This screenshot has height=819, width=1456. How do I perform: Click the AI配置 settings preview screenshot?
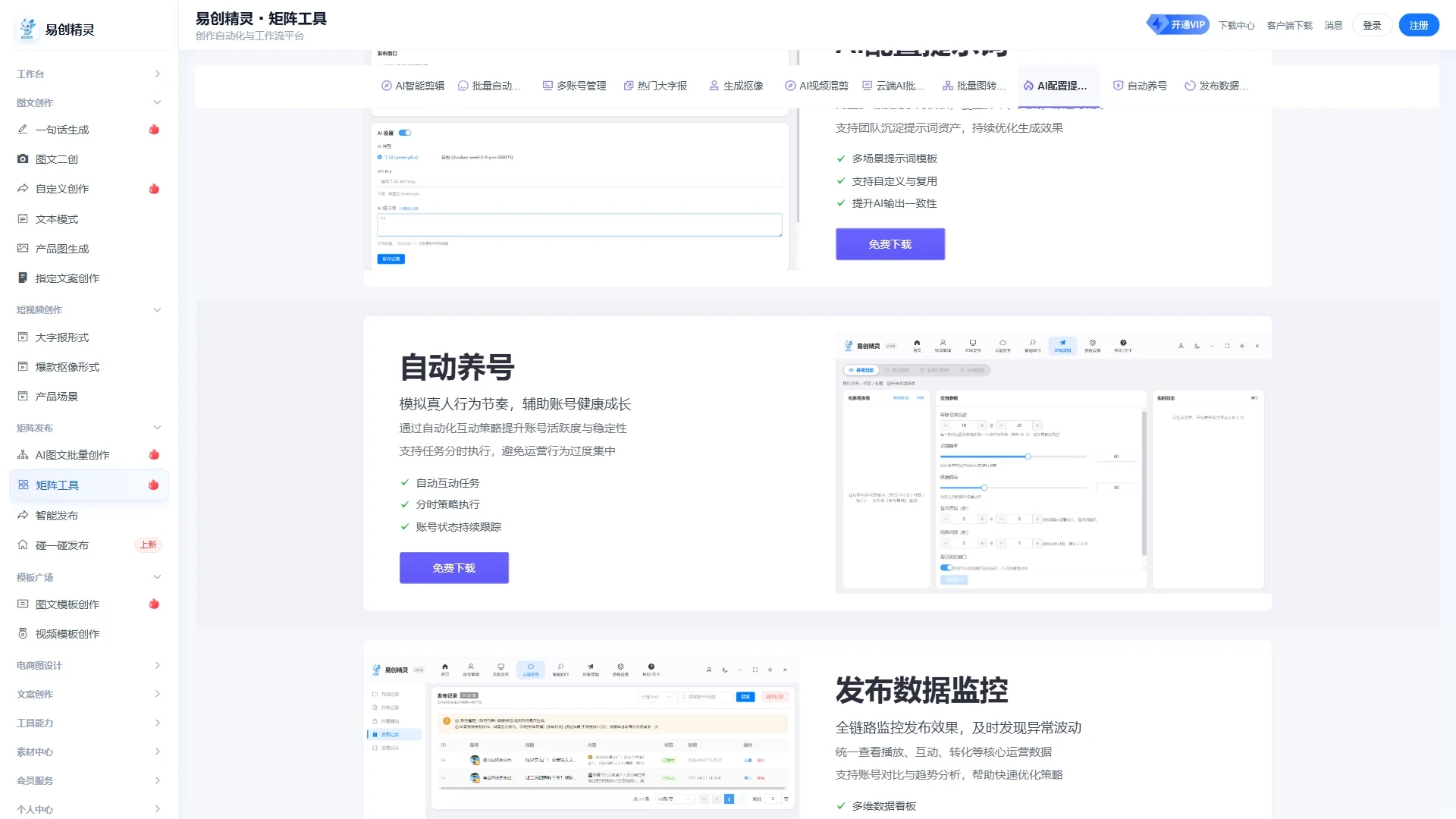581,190
